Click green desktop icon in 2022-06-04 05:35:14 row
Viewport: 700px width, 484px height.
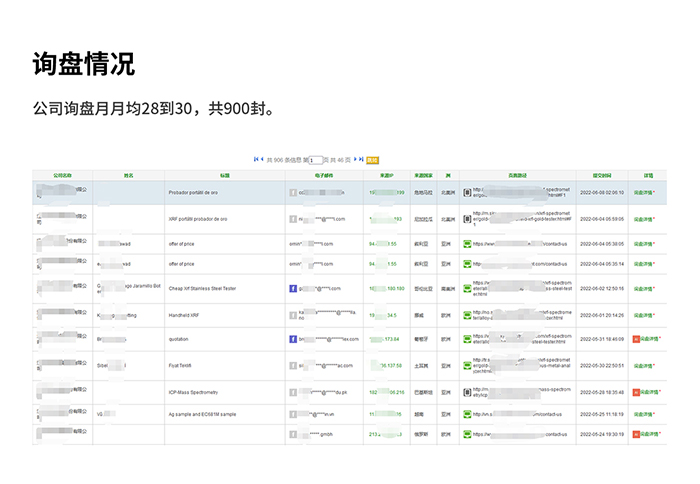[467, 264]
